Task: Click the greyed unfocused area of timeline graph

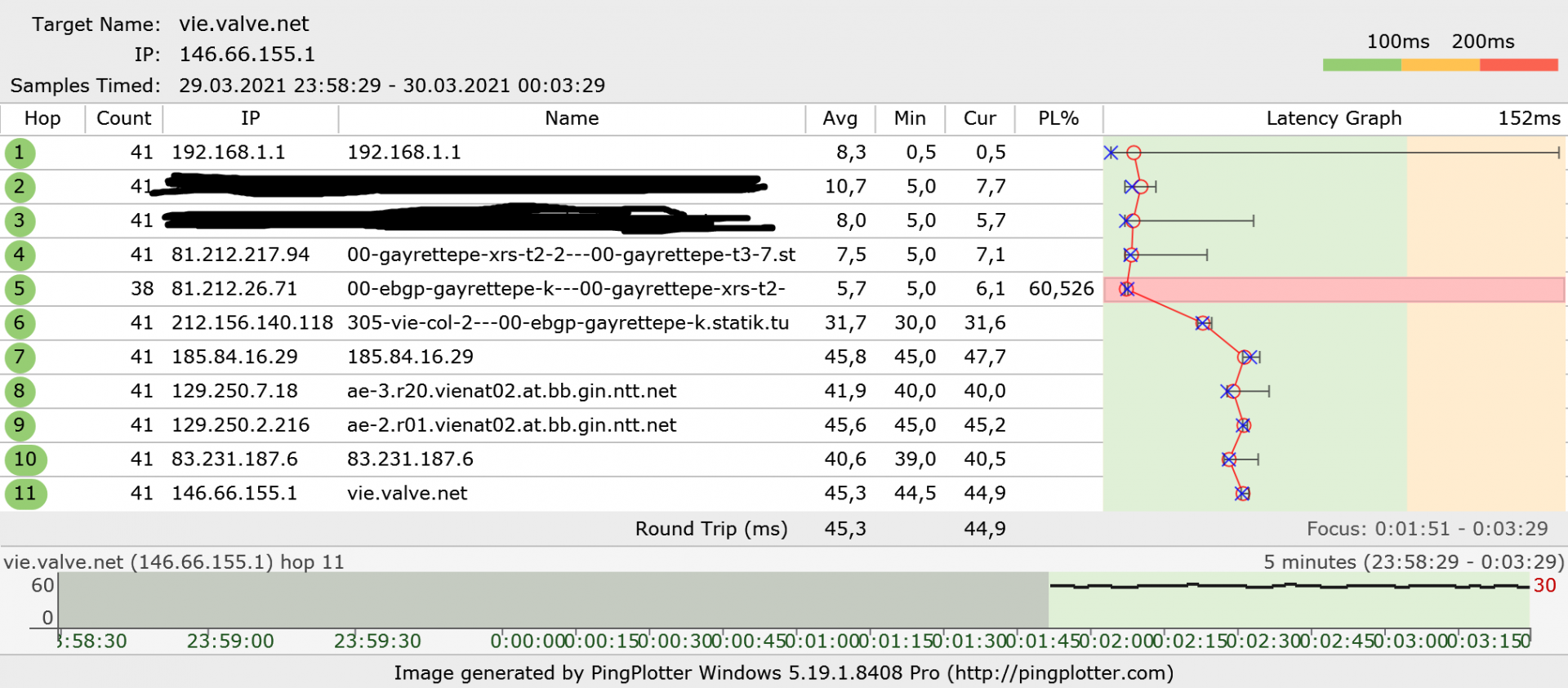Action: click(x=553, y=600)
